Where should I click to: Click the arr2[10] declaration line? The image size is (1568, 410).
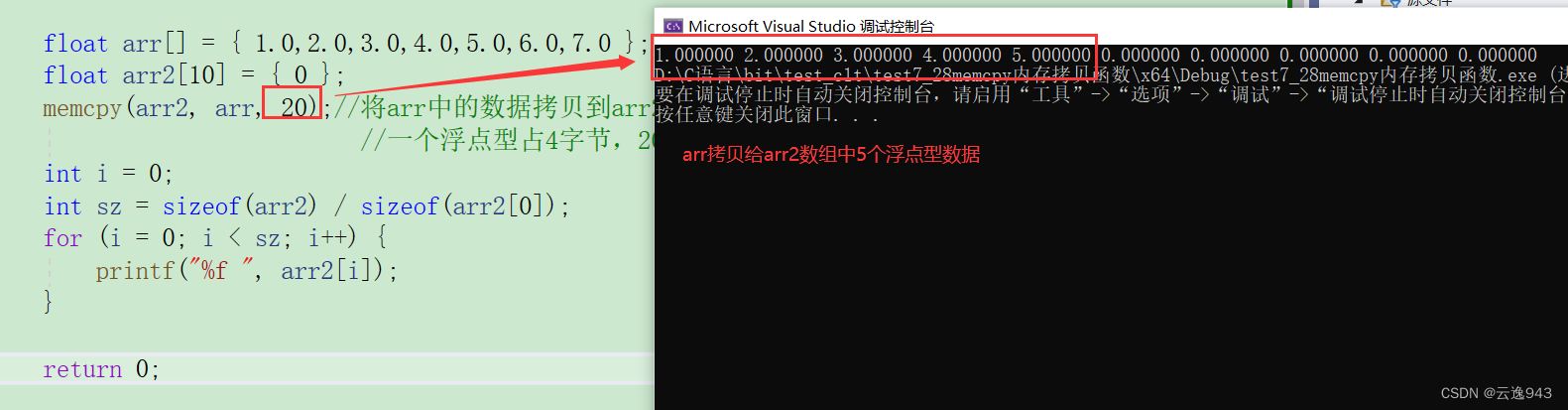[x=193, y=75]
